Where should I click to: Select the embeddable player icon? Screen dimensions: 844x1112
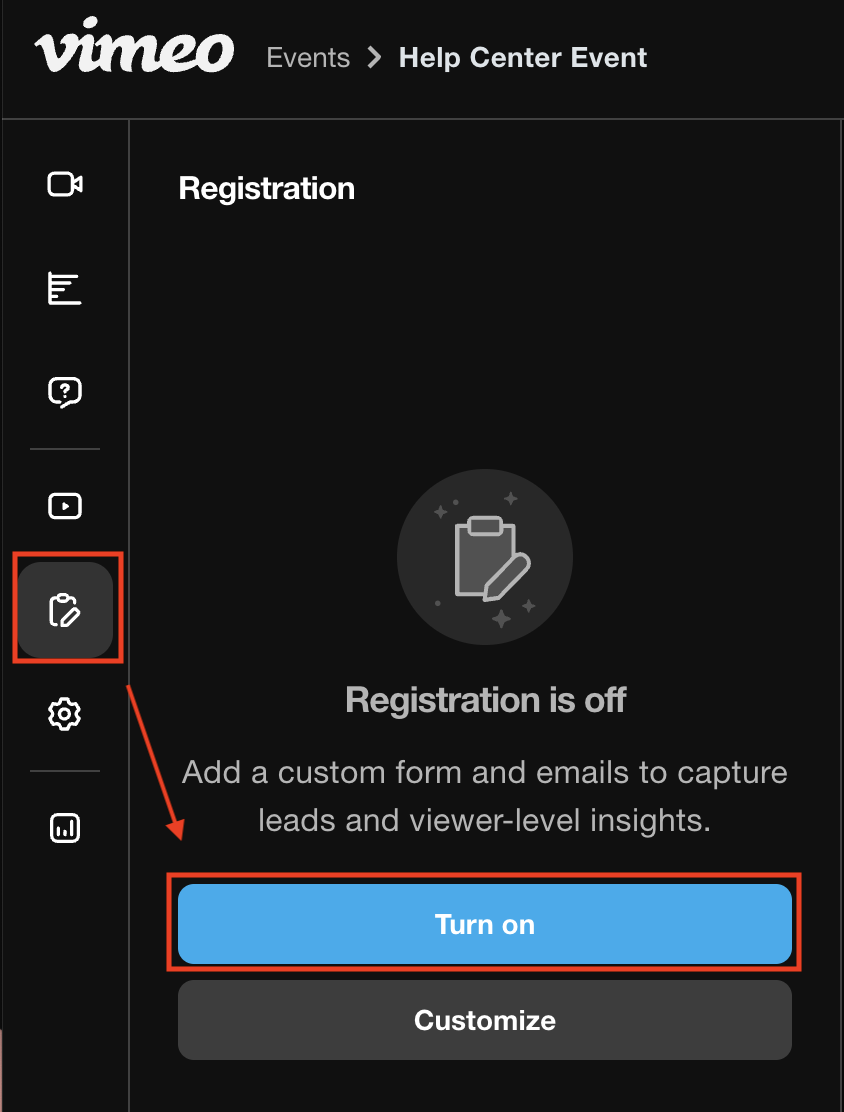click(x=64, y=506)
